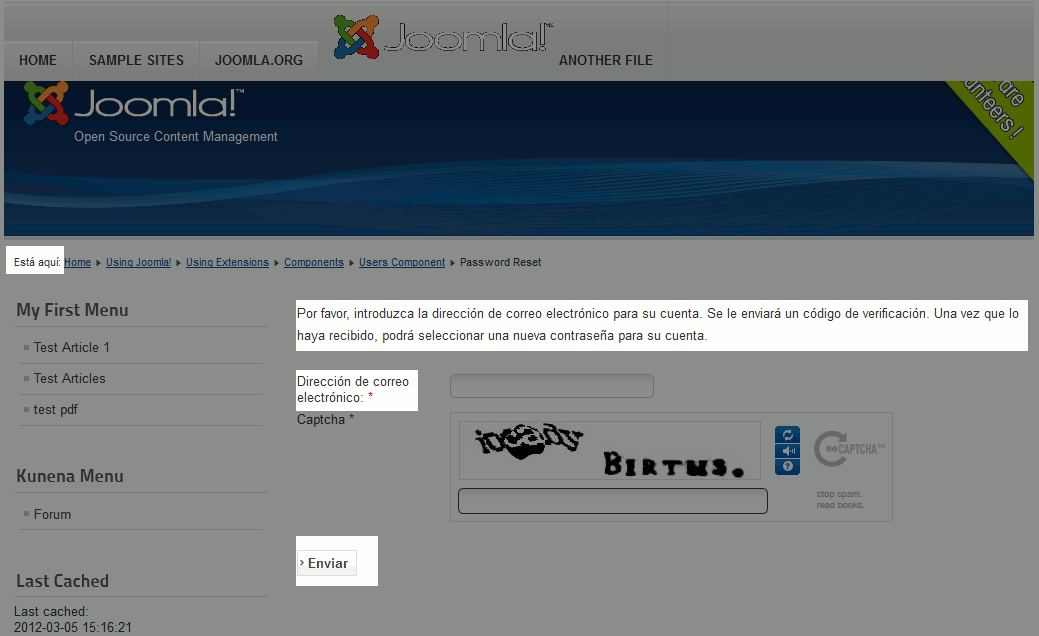Go to Using Joomla! breadcrumb
This screenshot has height=636, width=1039.
[138, 262]
